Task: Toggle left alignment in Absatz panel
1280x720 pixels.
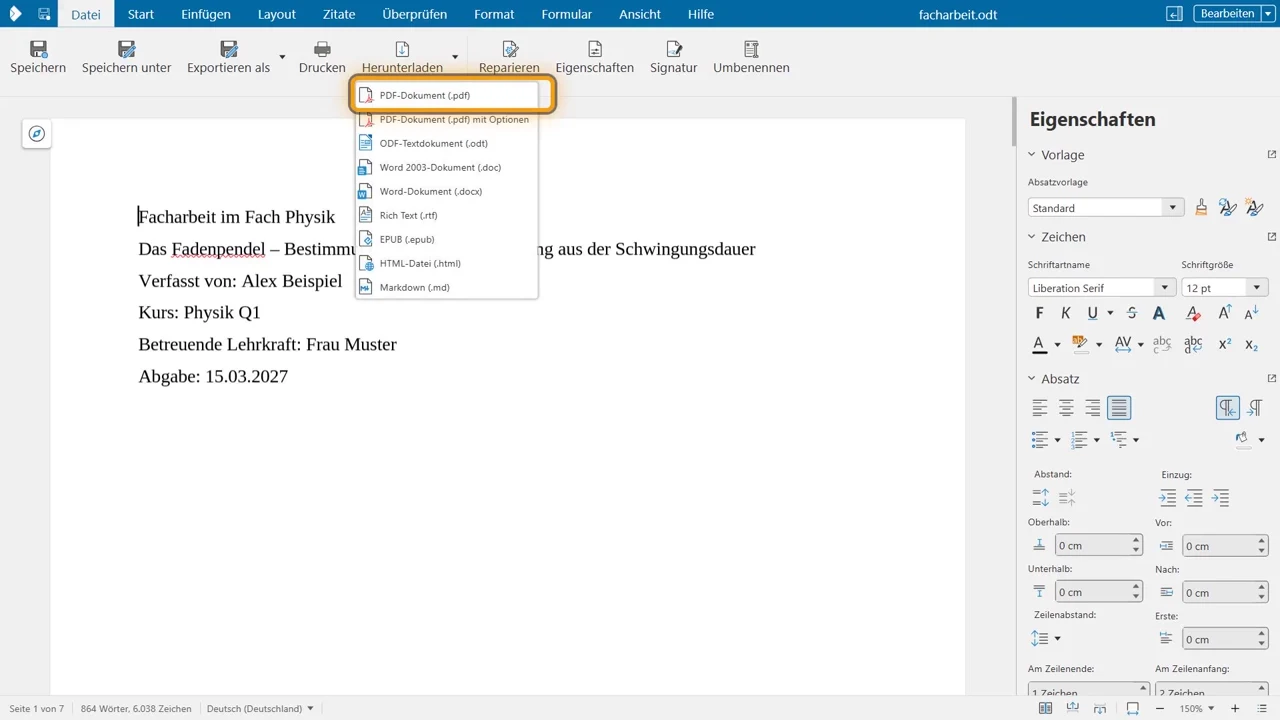Action: click(x=1040, y=407)
